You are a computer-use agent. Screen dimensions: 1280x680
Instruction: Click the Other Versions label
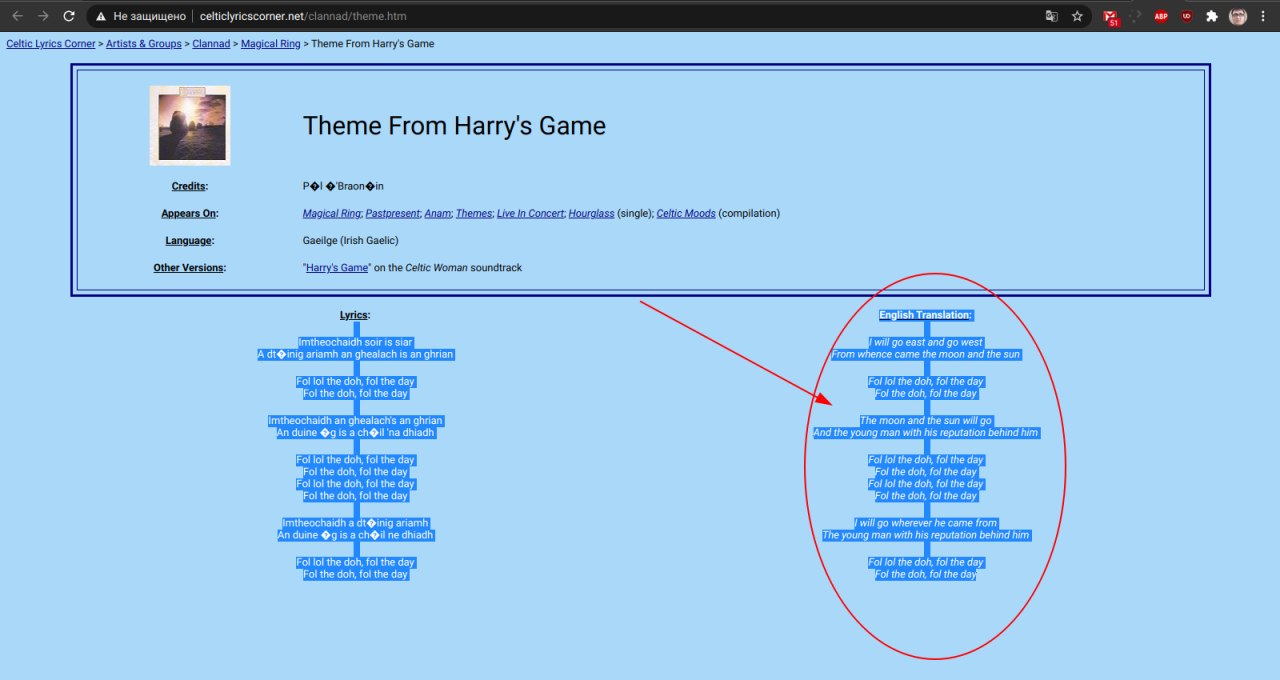point(189,268)
